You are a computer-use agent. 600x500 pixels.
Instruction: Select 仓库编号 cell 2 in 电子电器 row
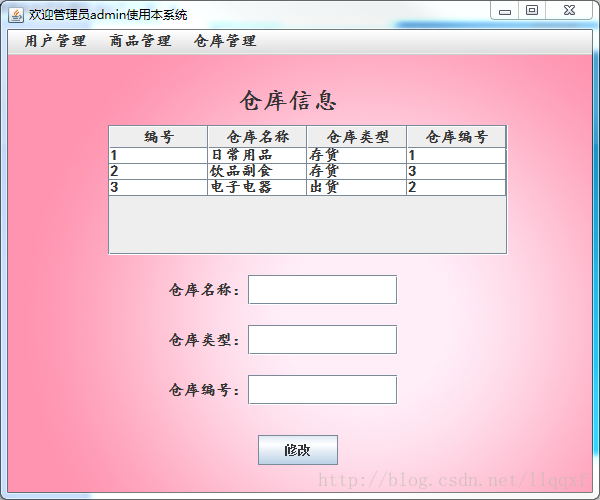(457, 187)
